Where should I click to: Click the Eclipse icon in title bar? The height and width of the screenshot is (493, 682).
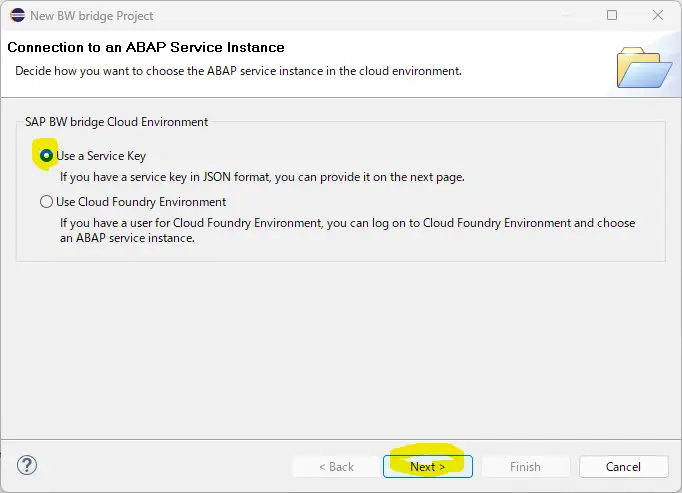pyautogui.click(x=17, y=15)
